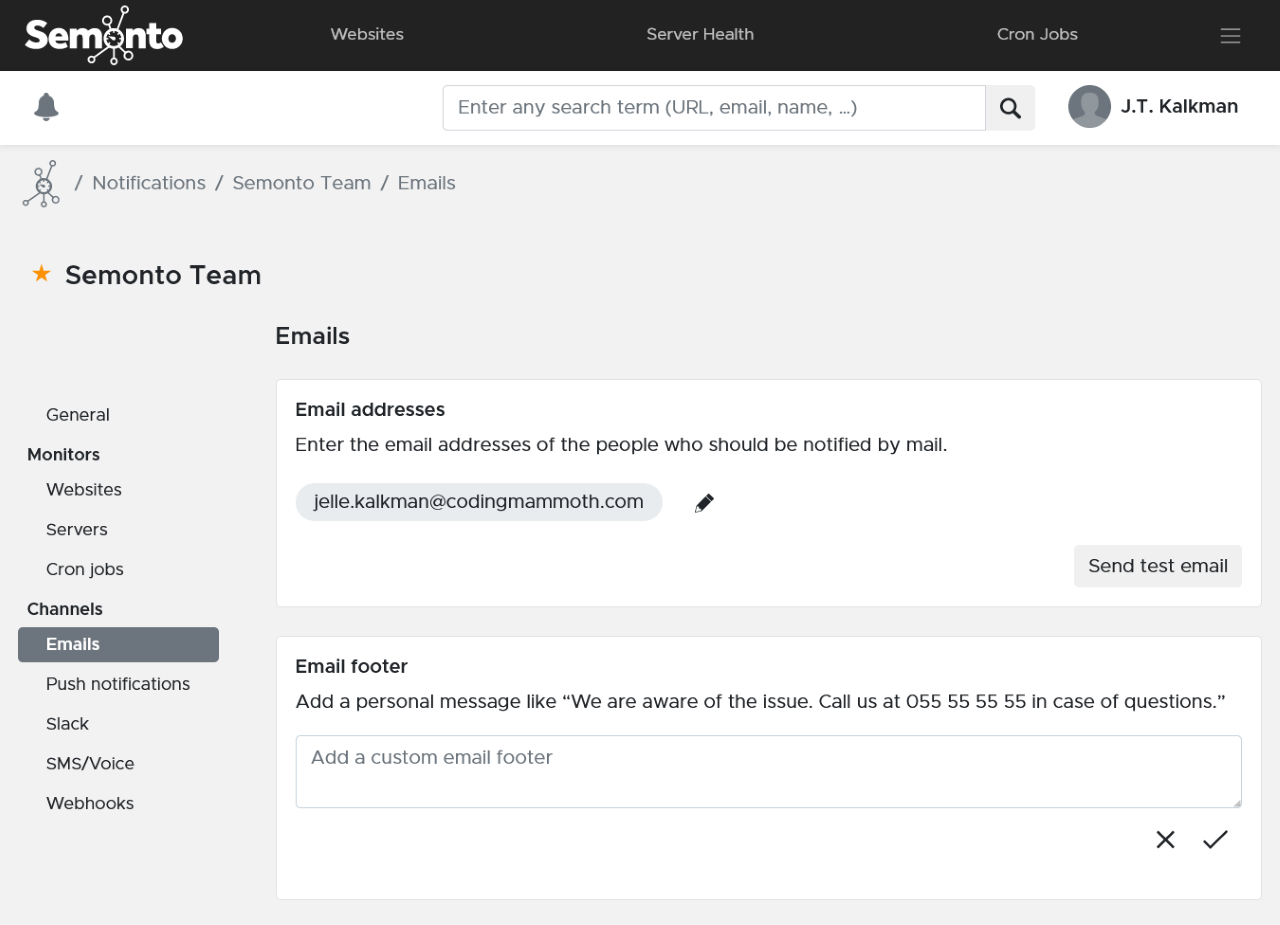The width and height of the screenshot is (1280, 925).
Task: Click the Monitors sidebar section label
Action: pos(64,455)
